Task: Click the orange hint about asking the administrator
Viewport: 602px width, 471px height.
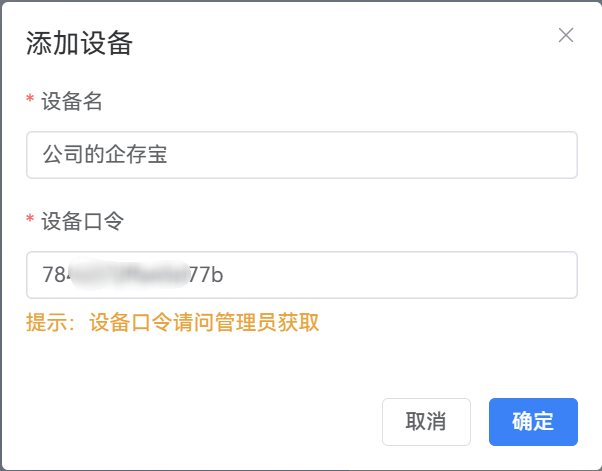Action: pyautogui.click(x=172, y=322)
